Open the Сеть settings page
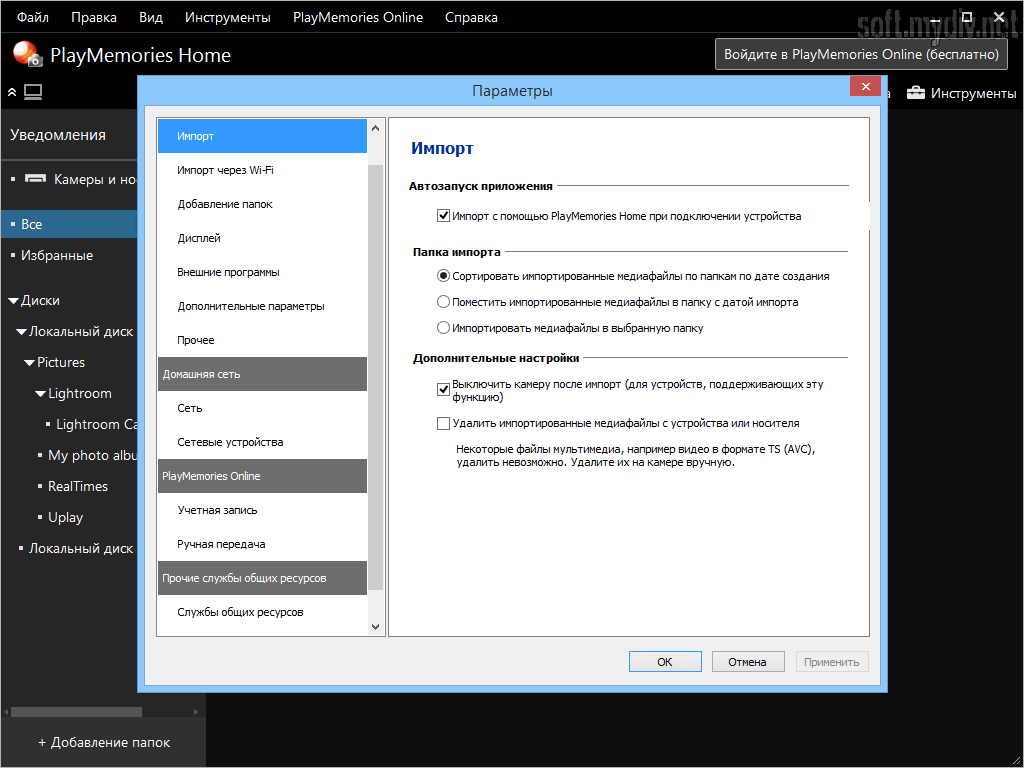Screen dimensions: 1024x768 point(262,408)
